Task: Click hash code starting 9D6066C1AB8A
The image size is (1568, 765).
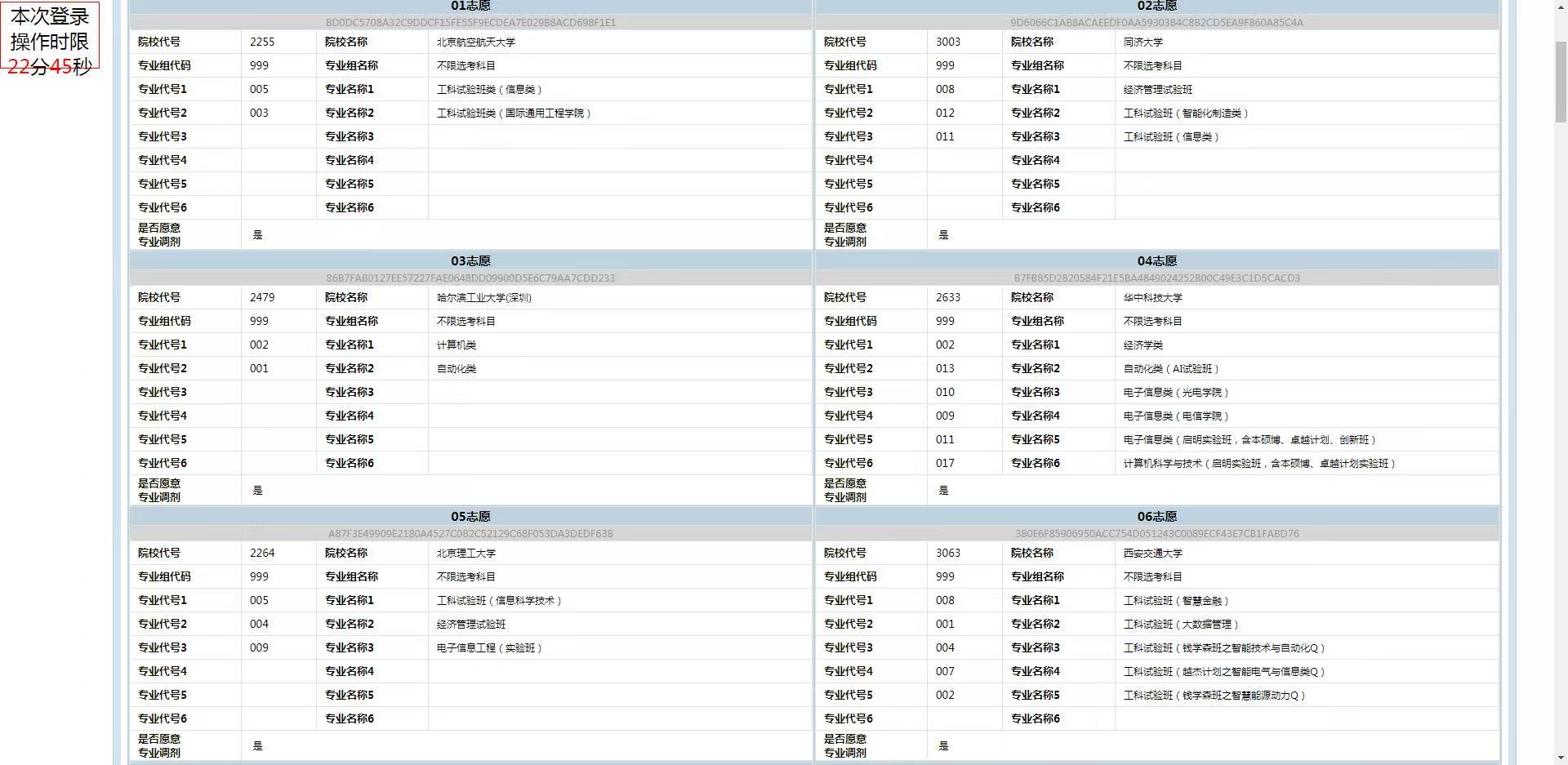Action: 1156,23
